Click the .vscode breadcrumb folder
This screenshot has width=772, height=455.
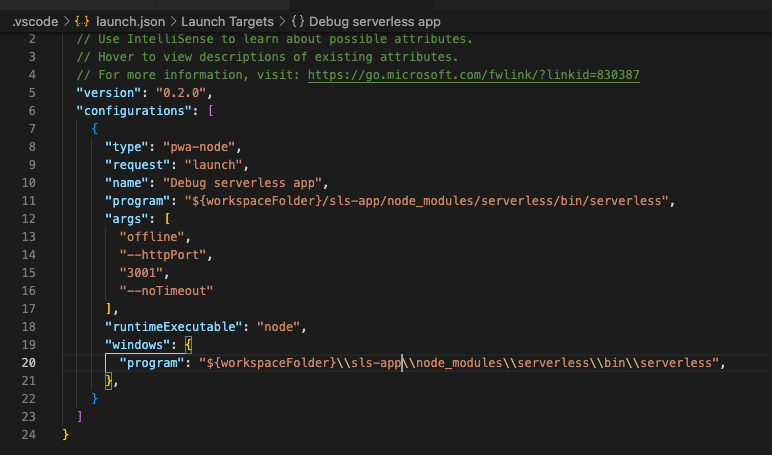coord(35,22)
